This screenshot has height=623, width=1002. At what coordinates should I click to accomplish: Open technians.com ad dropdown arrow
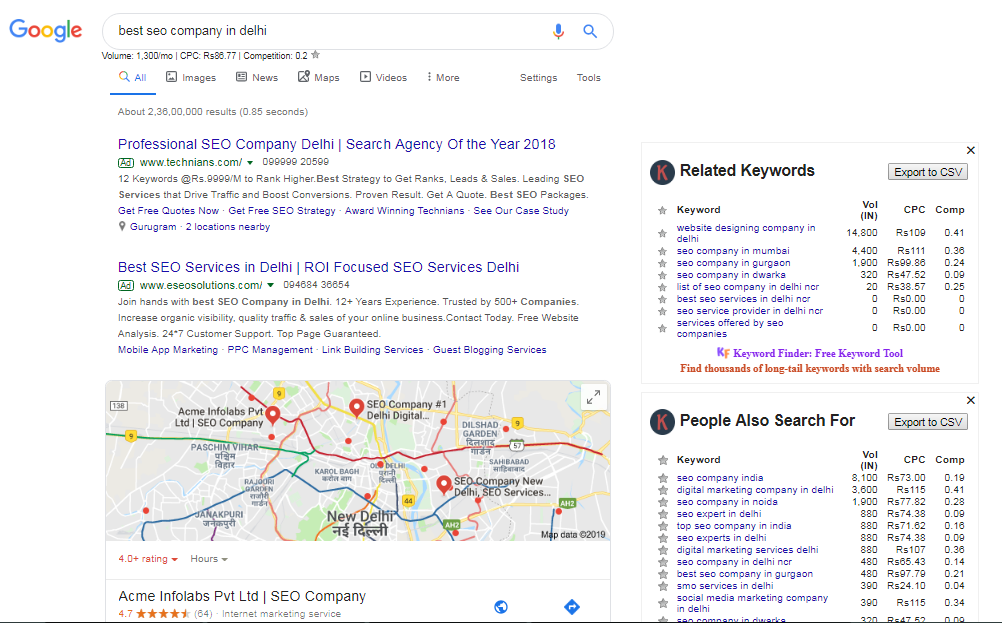(250, 163)
